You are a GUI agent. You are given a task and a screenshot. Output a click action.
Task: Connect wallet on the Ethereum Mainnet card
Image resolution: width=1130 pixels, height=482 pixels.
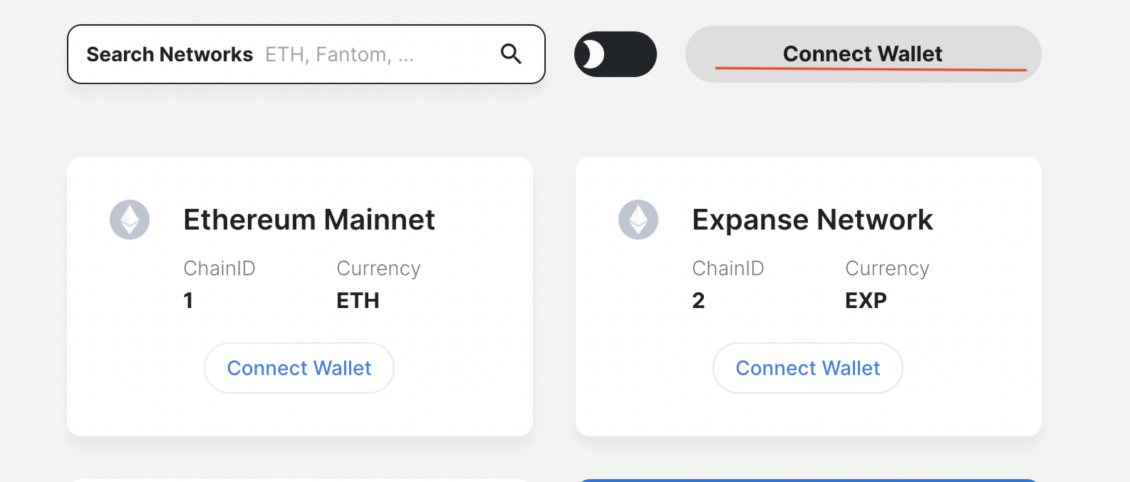tap(299, 368)
